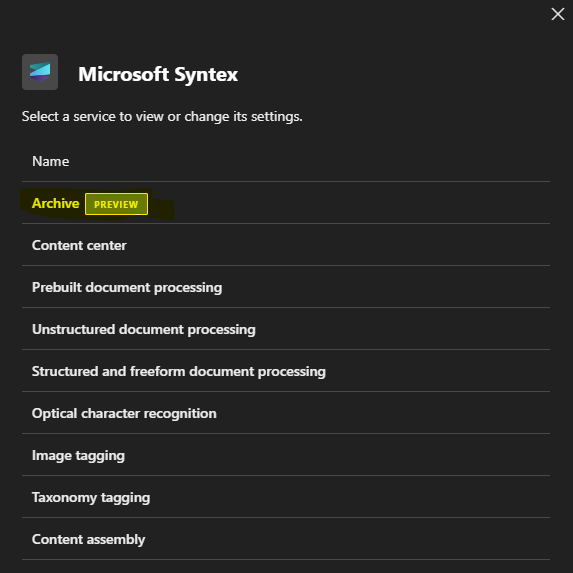Click the PREVIEW badge beside Archive

[x=116, y=204]
